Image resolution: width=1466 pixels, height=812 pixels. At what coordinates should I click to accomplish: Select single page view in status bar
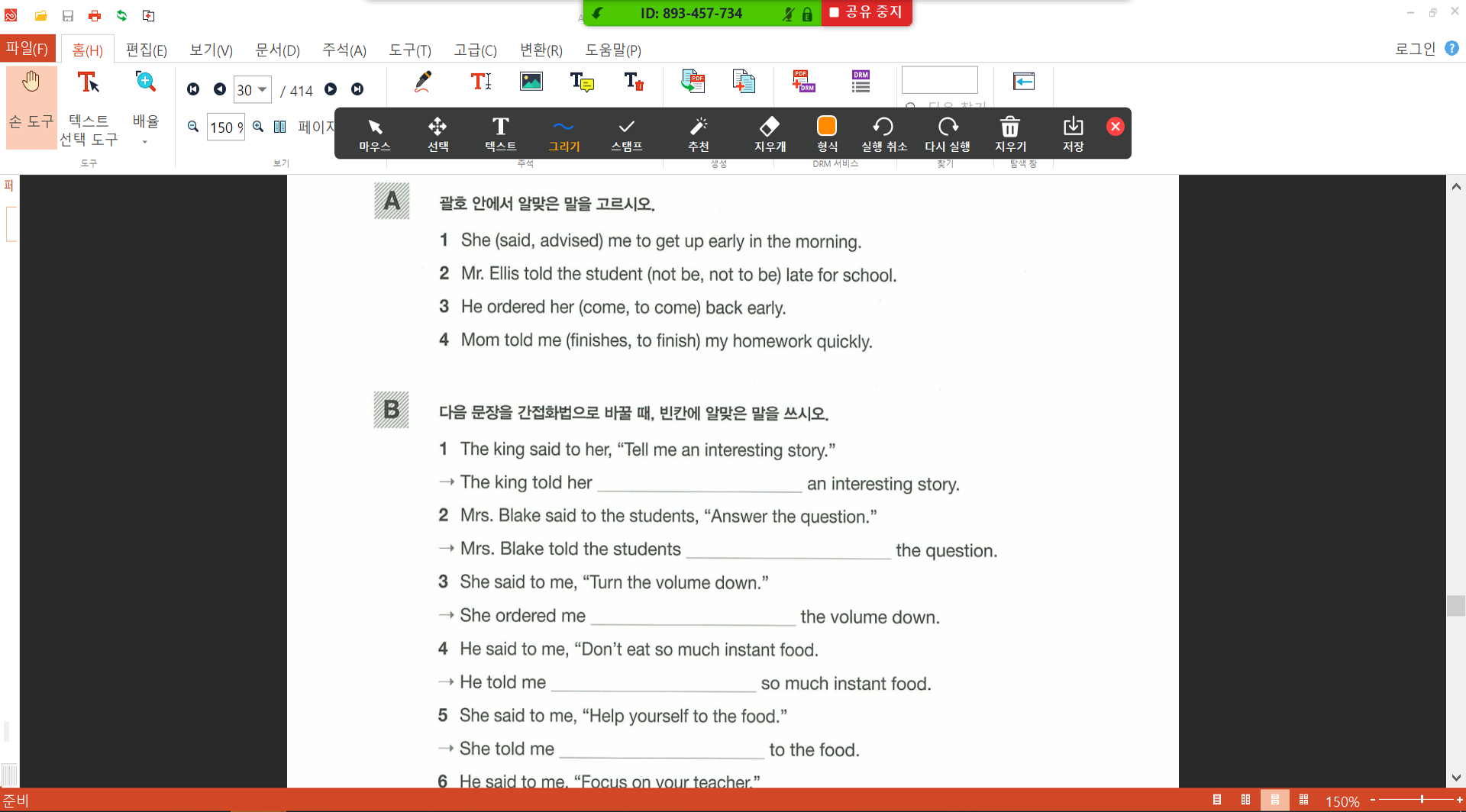pos(1217,800)
